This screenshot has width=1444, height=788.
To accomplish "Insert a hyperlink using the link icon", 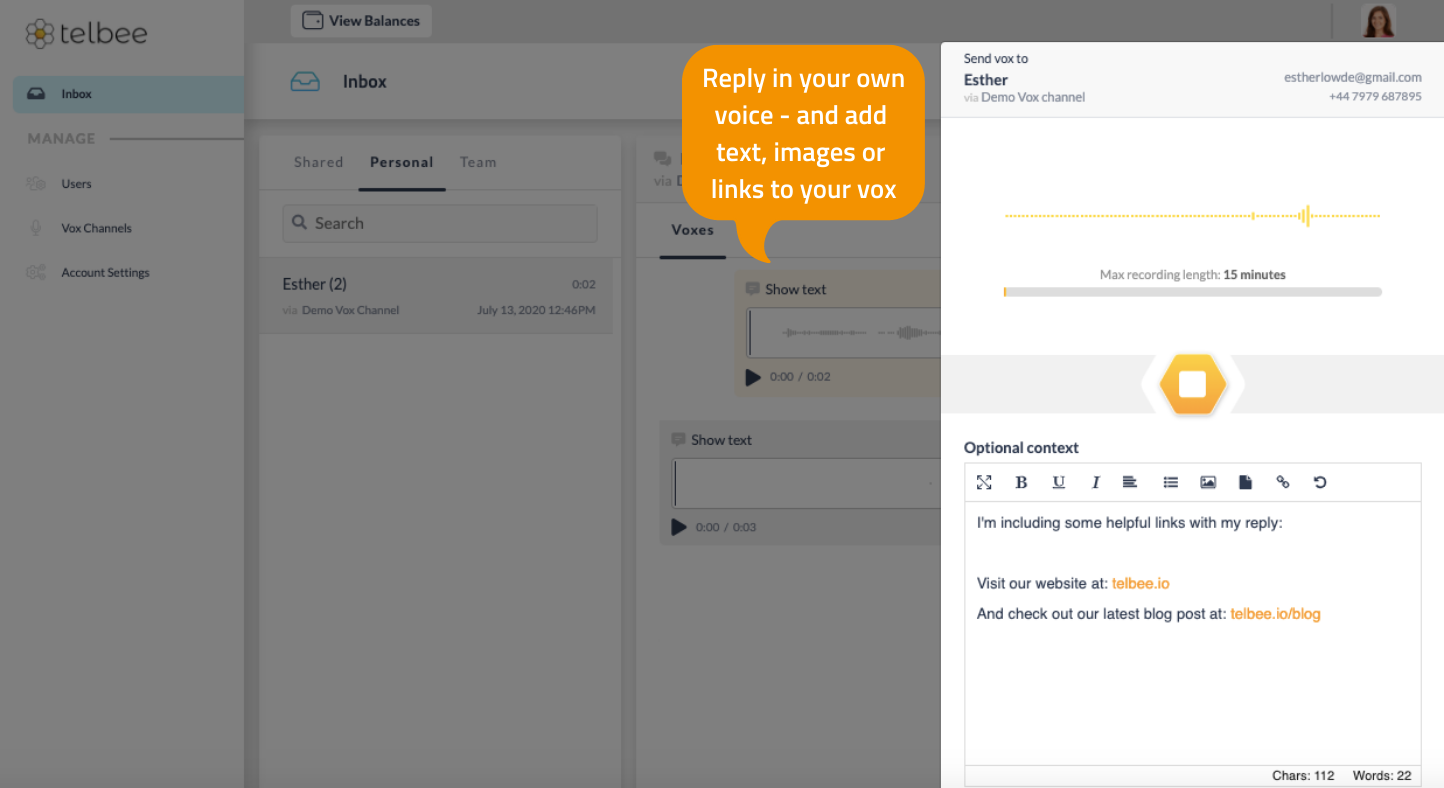I will 1283,482.
